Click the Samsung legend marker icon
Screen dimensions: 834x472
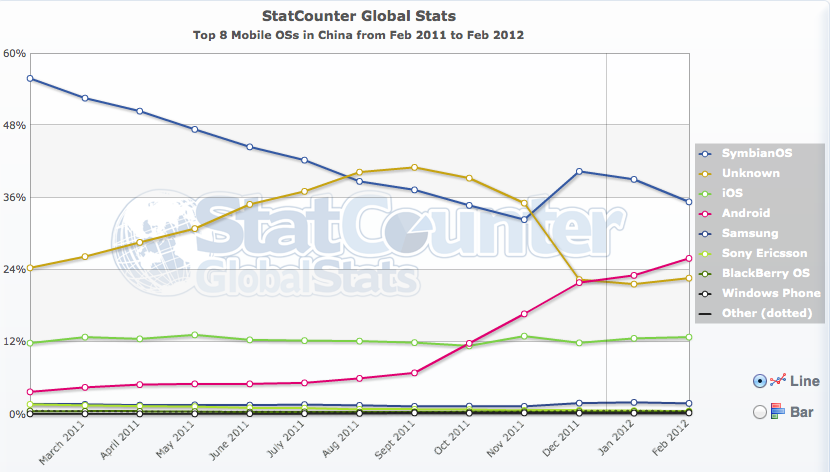click(x=706, y=233)
